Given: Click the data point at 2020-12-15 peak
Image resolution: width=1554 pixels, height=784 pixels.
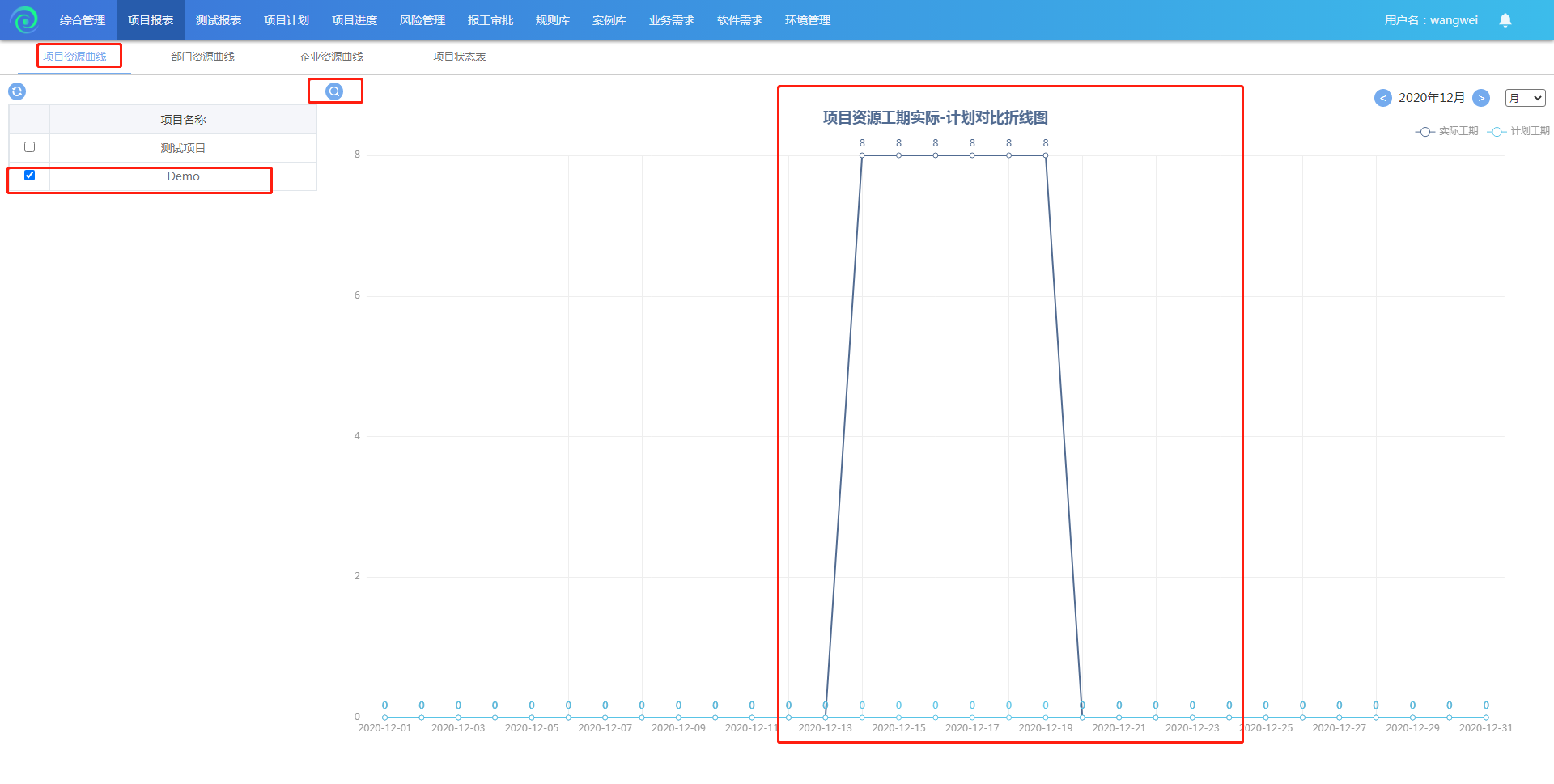Looking at the screenshot, I should (898, 155).
